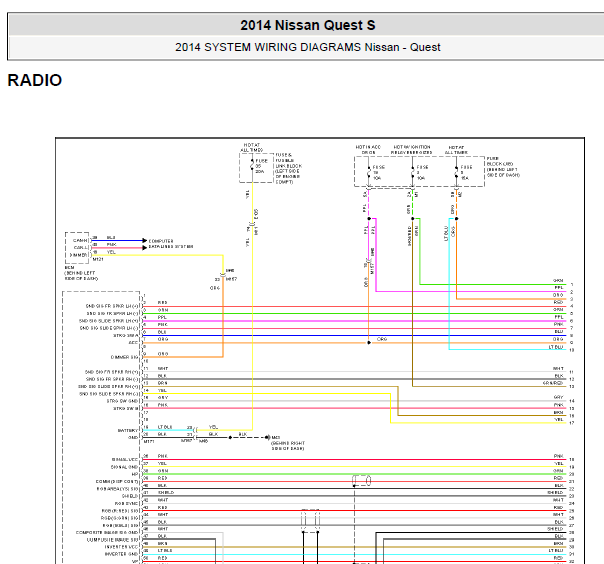This screenshot has height=564, width=604.
Task: Click the 'SIGNAL GND' pin label
Action: [x=124, y=467]
